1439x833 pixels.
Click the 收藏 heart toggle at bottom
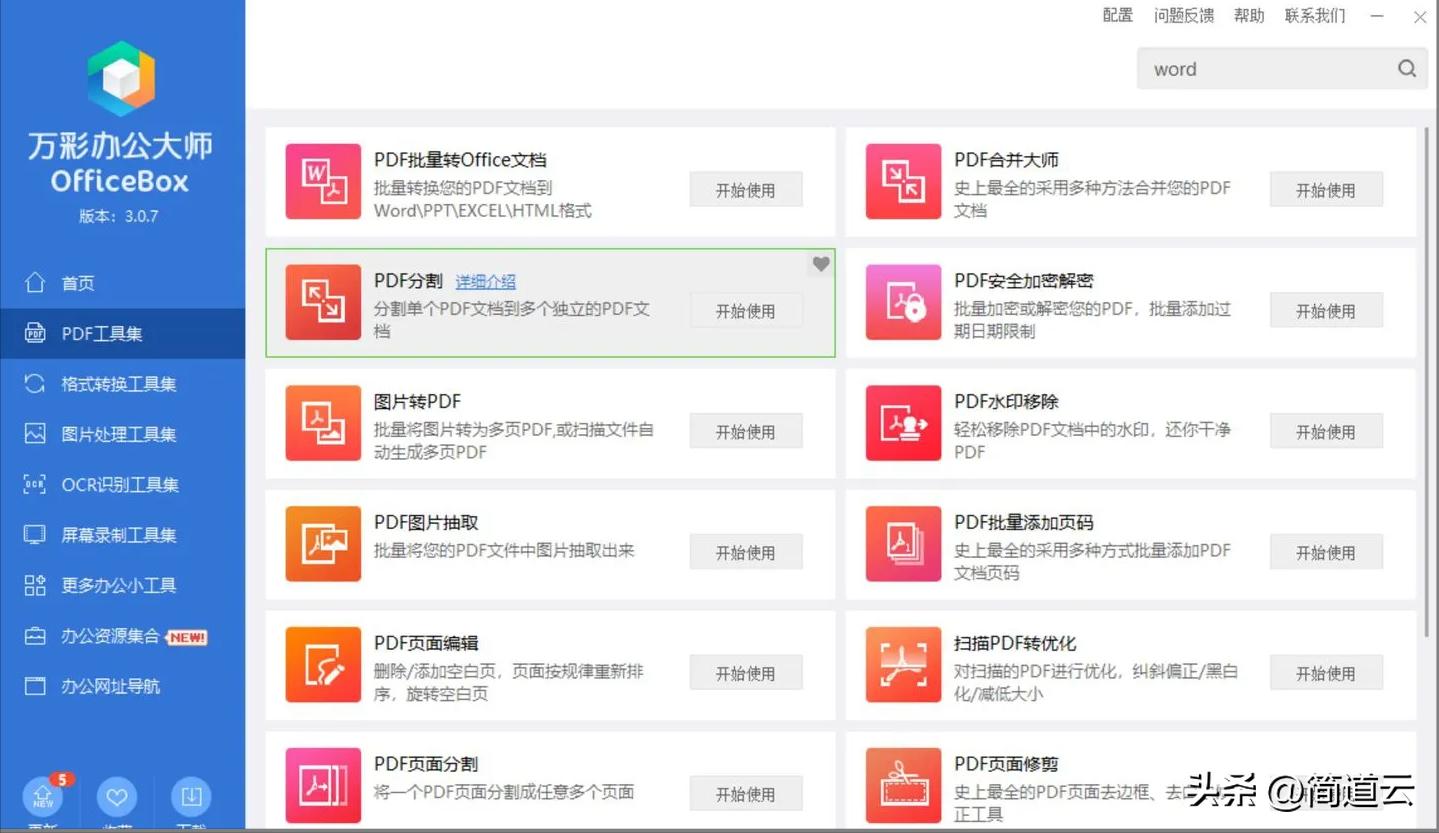tap(117, 798)
